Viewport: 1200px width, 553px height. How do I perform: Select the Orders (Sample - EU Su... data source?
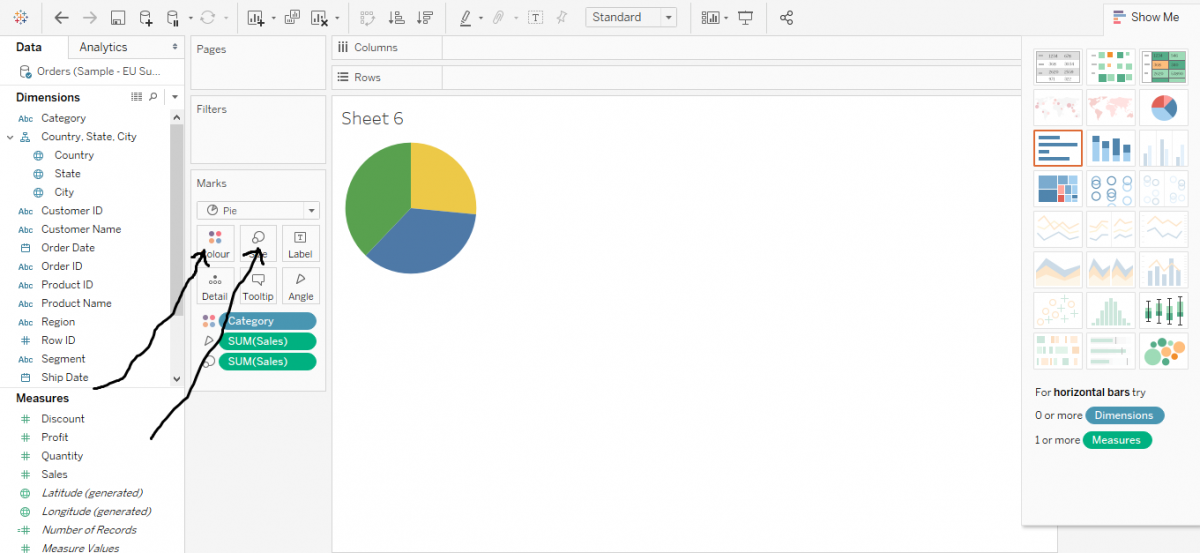pyautogui.click(x=96, y=71)
